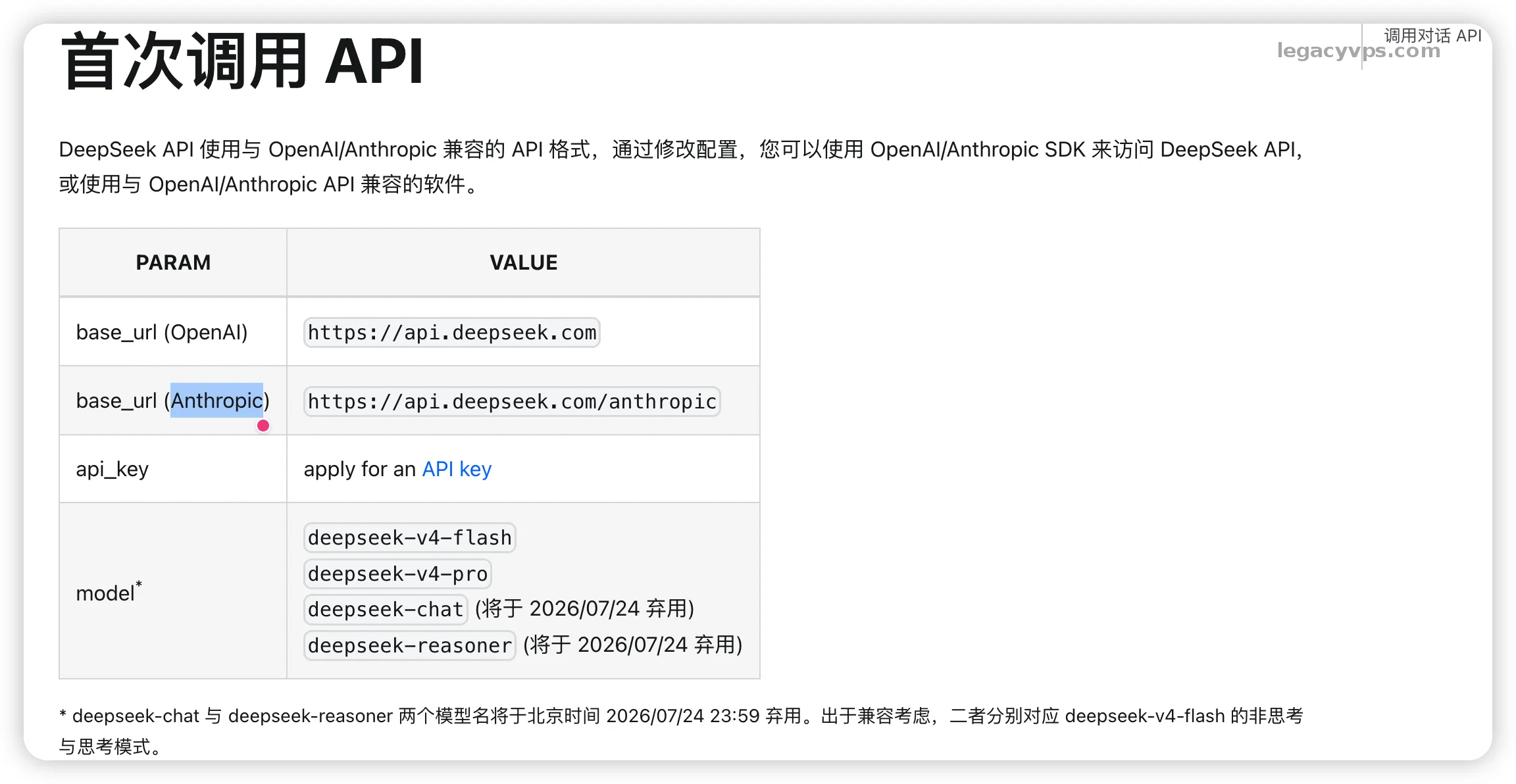The image size is (1516, 784).
Task: Click the deepseek-chat deprecation footnote paragraph
Action: pos(681,731)
